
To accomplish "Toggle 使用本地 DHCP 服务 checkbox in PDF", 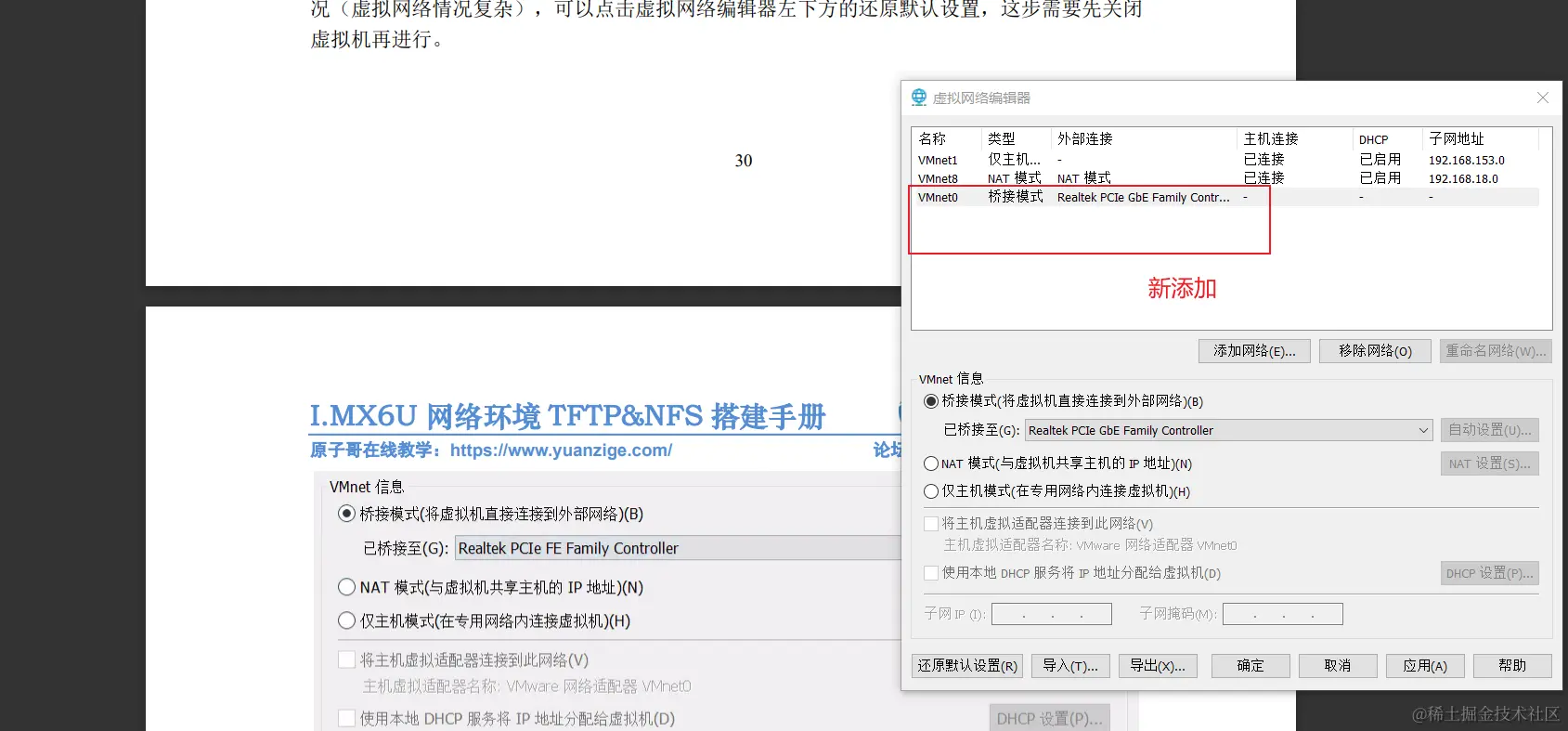I will [347, 718].
